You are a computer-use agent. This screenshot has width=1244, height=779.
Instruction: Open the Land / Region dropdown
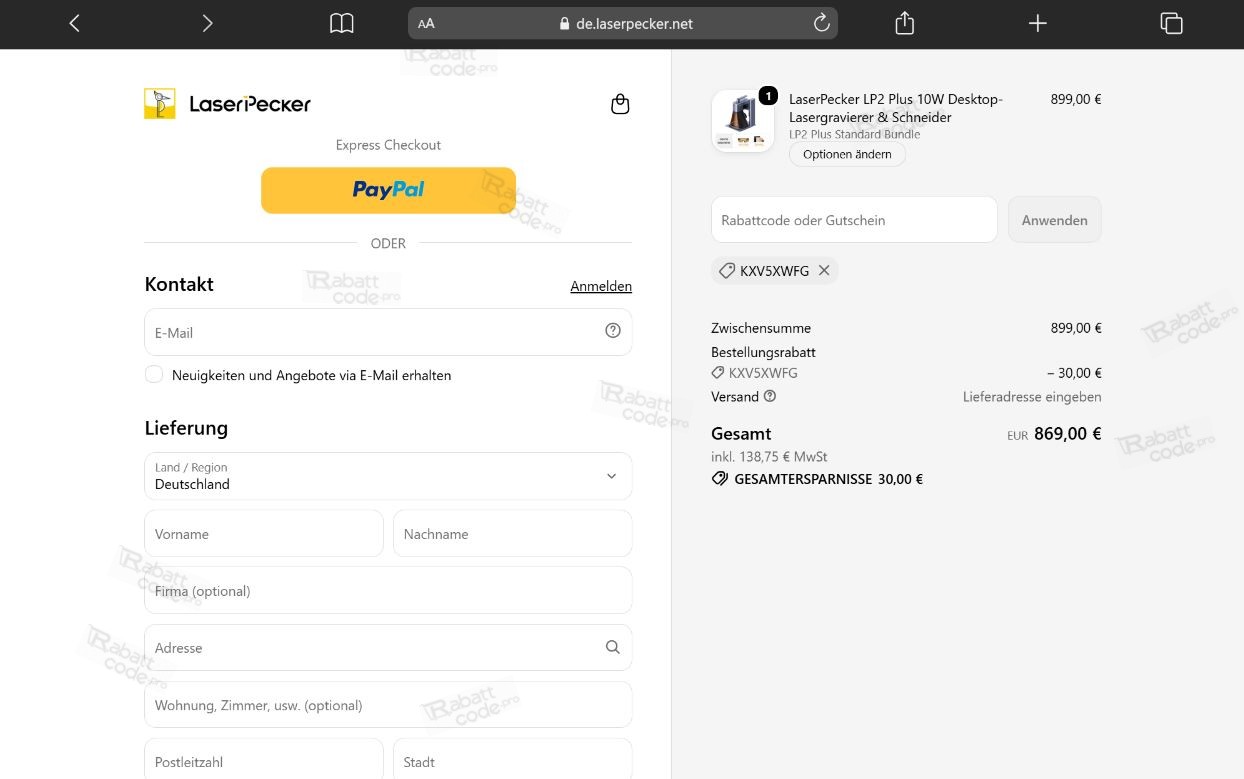click(x=388, y=476)
